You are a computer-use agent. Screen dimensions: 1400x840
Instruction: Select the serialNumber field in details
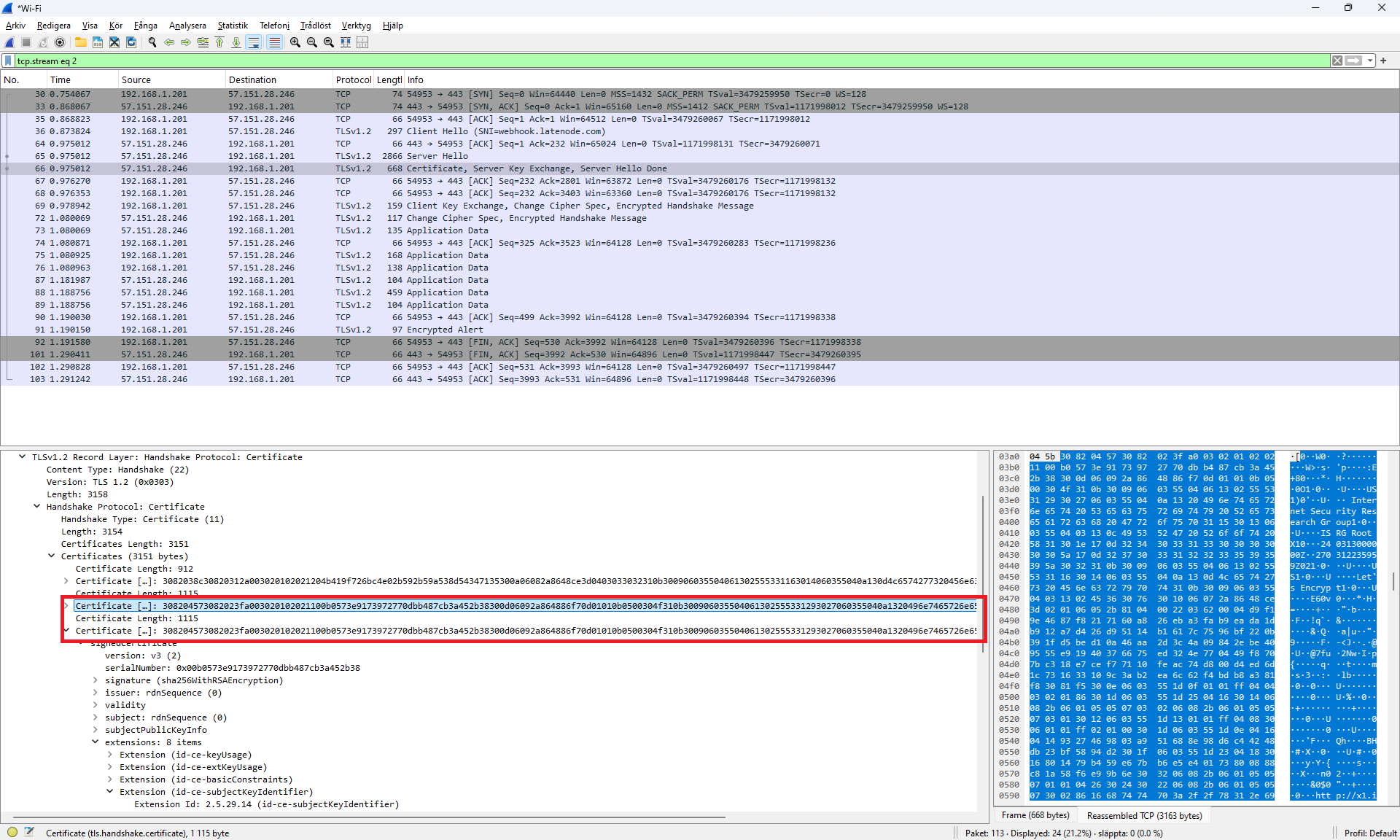[232, 668]
